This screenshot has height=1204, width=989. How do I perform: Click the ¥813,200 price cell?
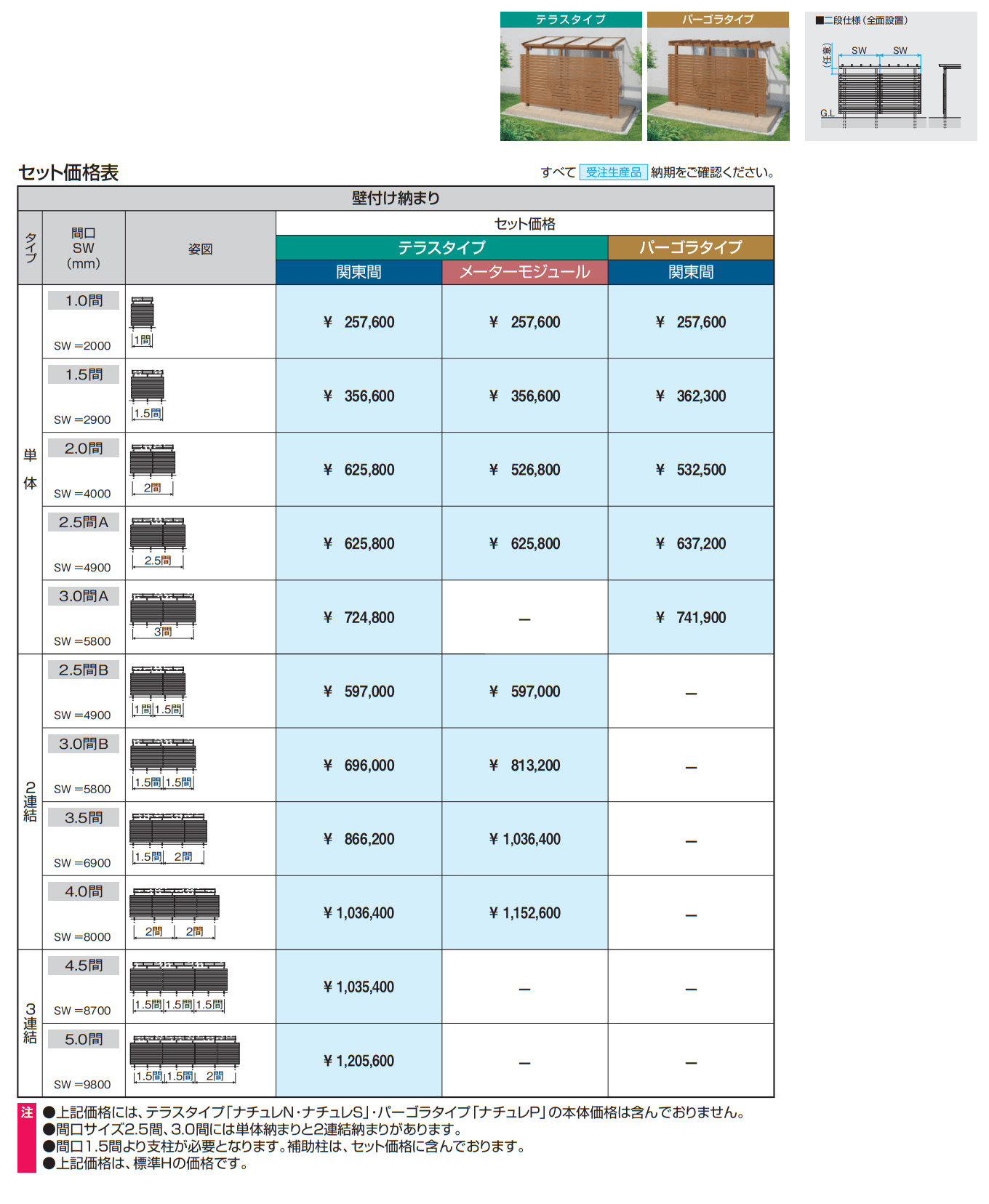524,765
